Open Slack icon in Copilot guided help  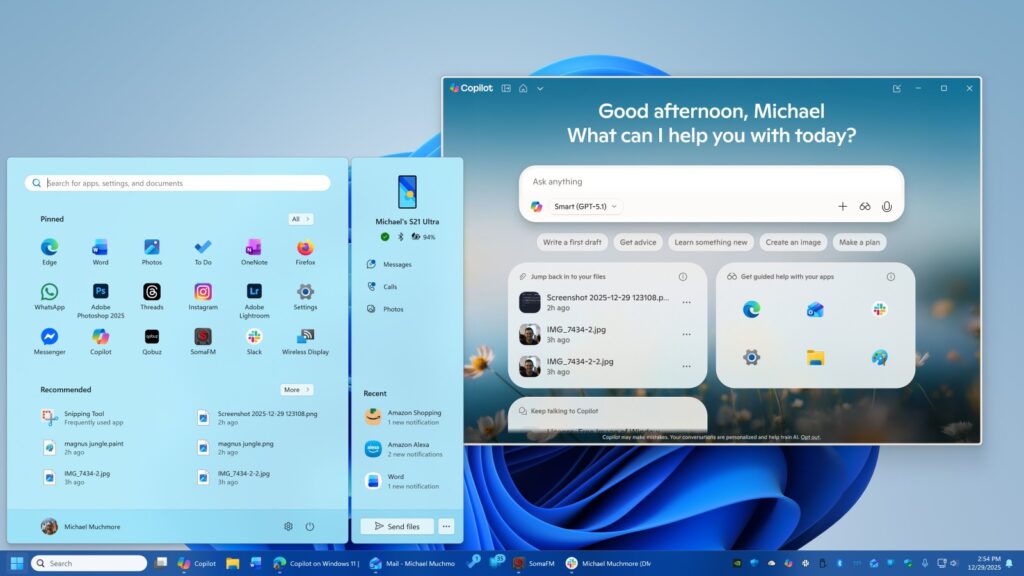tap(879, 310)
